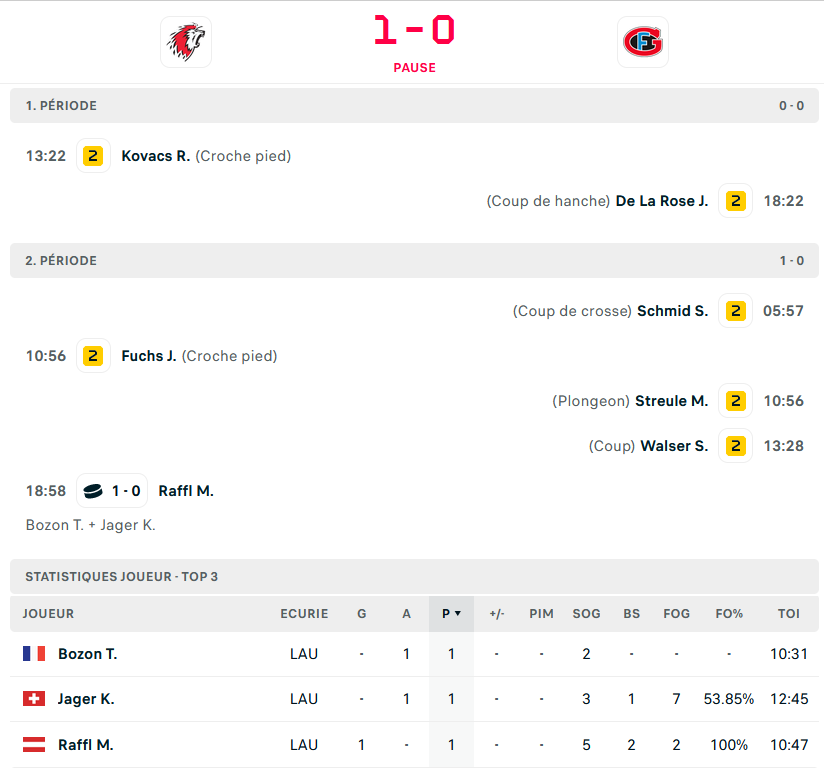
Task: Open Raffl M. goal scorer link
Action: 186,491
